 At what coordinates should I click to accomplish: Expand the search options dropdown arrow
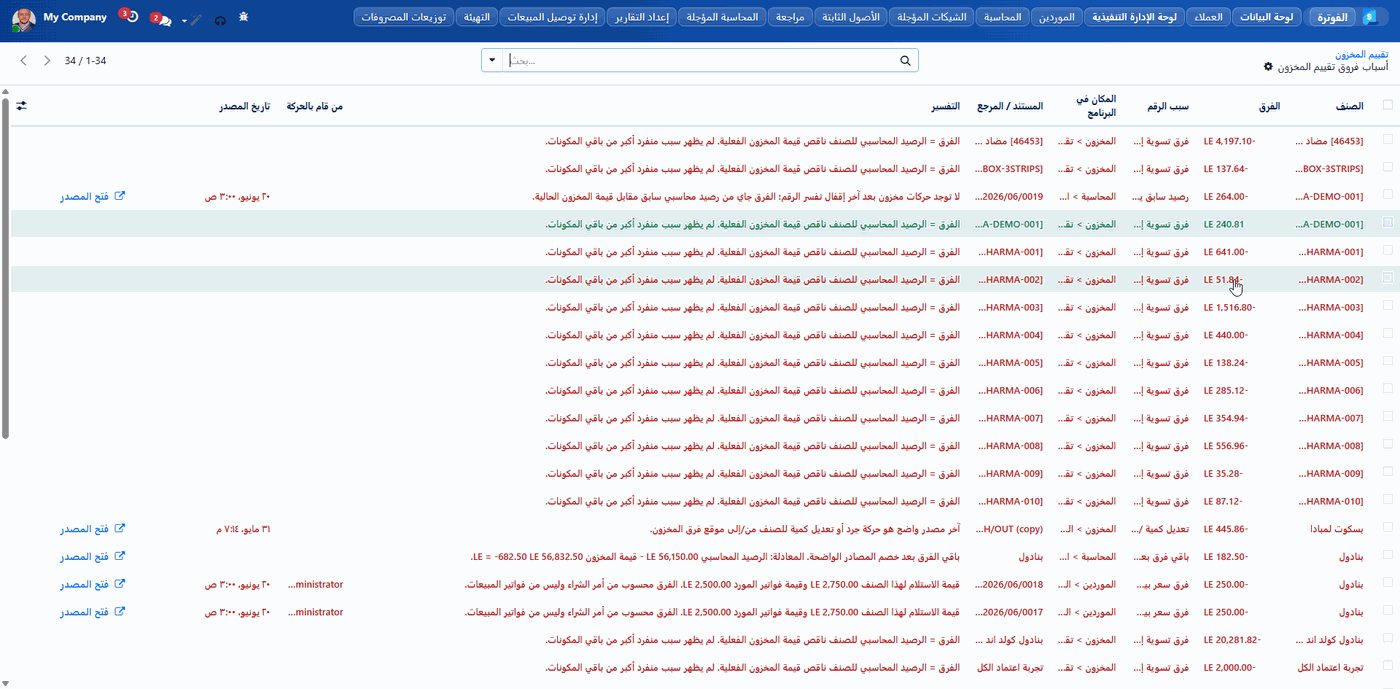tap(492, 61)
